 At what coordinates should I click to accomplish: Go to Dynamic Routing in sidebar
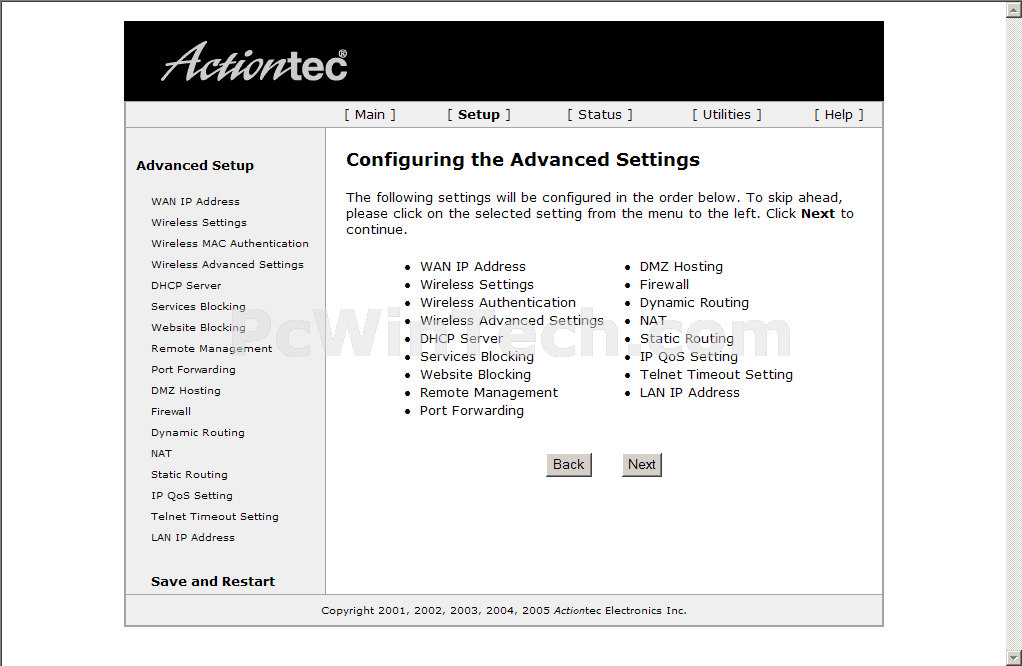(x=198, y=433)
